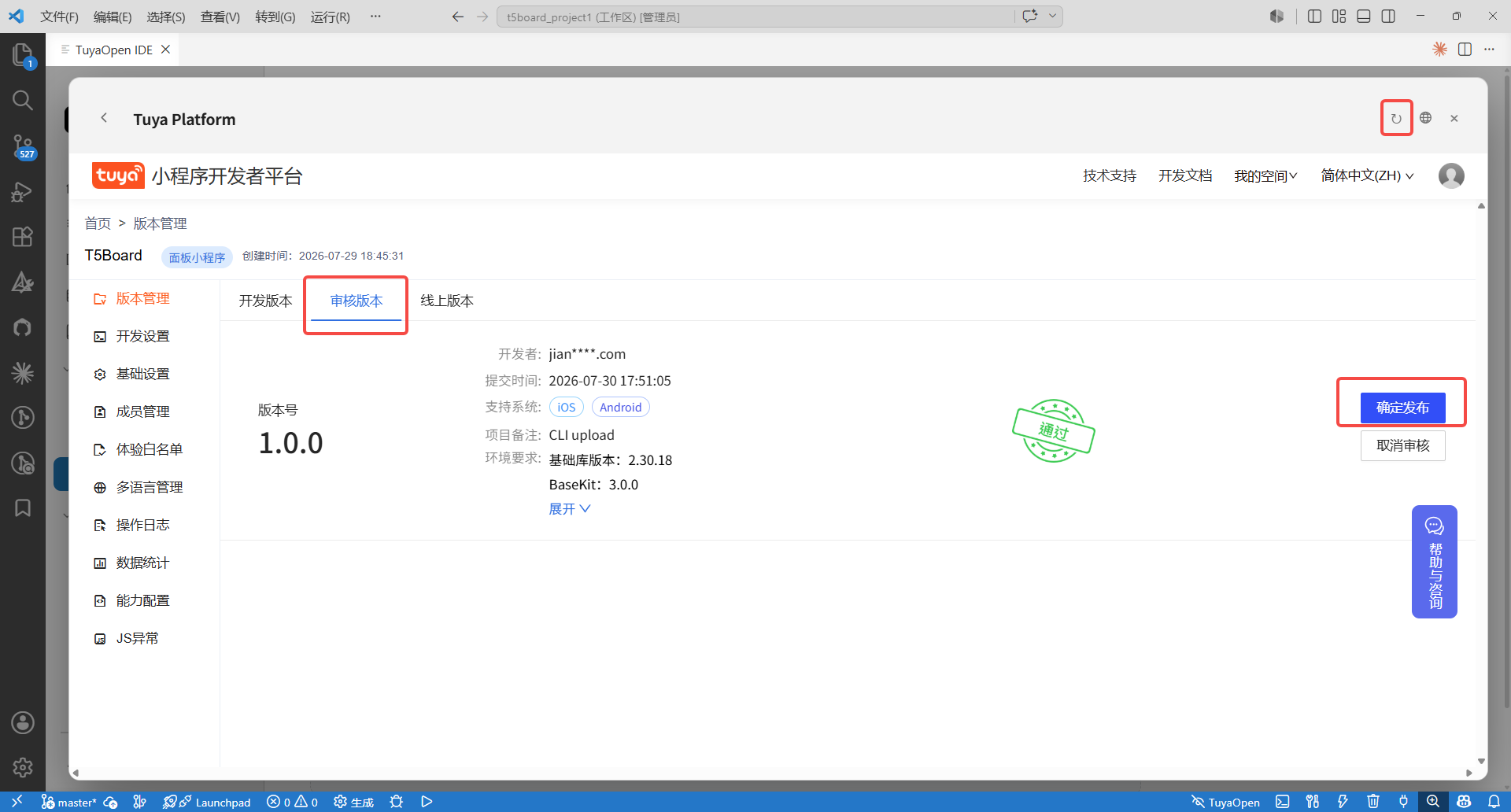Click the master* branch in the status bar
1511x812 pixels.
69,802
